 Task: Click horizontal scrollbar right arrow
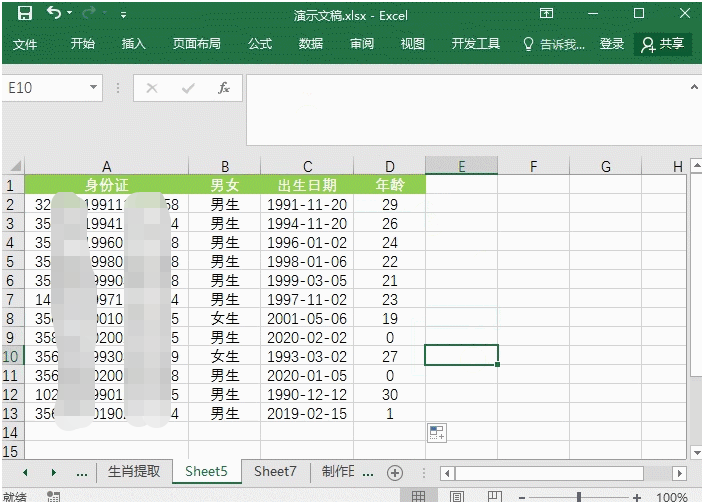coord(680,473)
